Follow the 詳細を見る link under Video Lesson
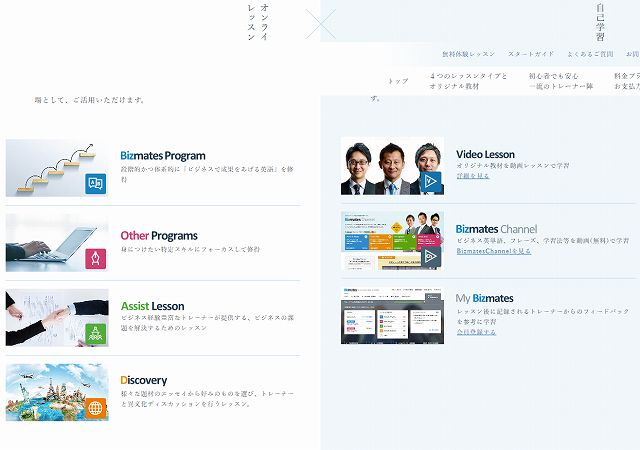Screen dimensions: 640x450 point(473,176)
